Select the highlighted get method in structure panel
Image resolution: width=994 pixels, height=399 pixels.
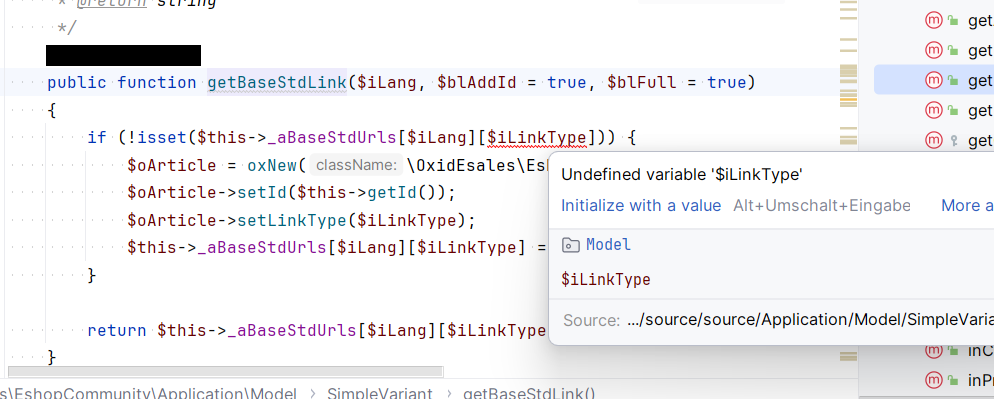[934, 80]
